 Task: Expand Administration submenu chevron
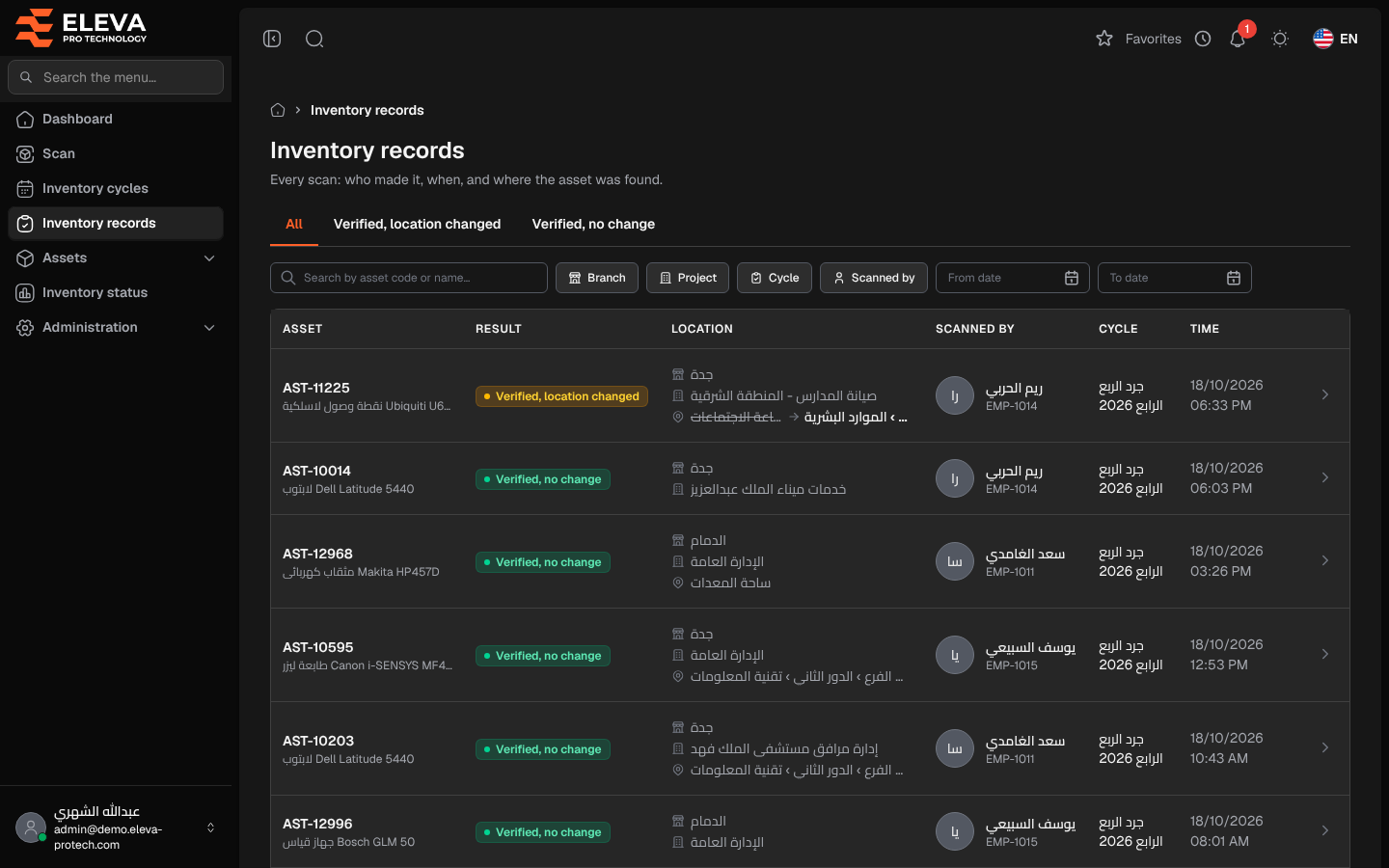tap(209, 327)
